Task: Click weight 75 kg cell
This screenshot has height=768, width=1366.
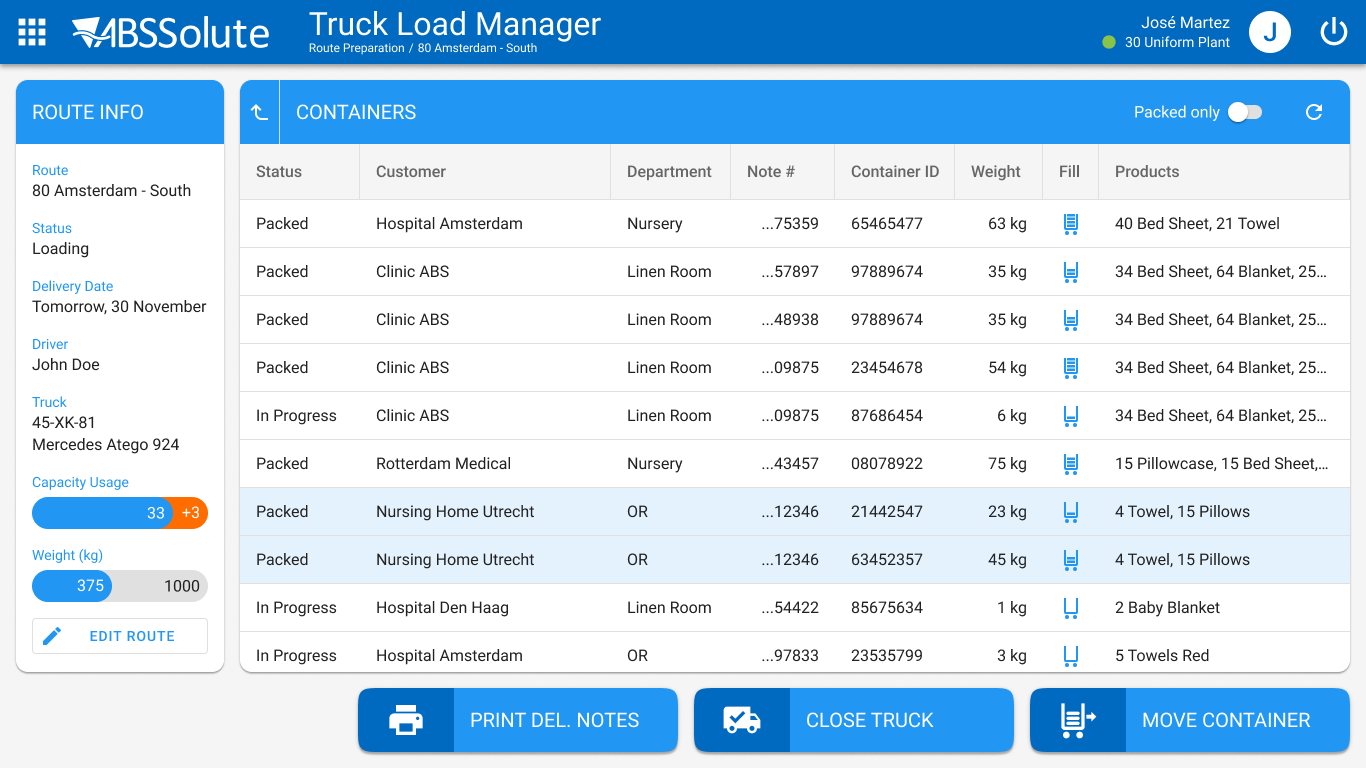Action: (x=1007, y=464)
